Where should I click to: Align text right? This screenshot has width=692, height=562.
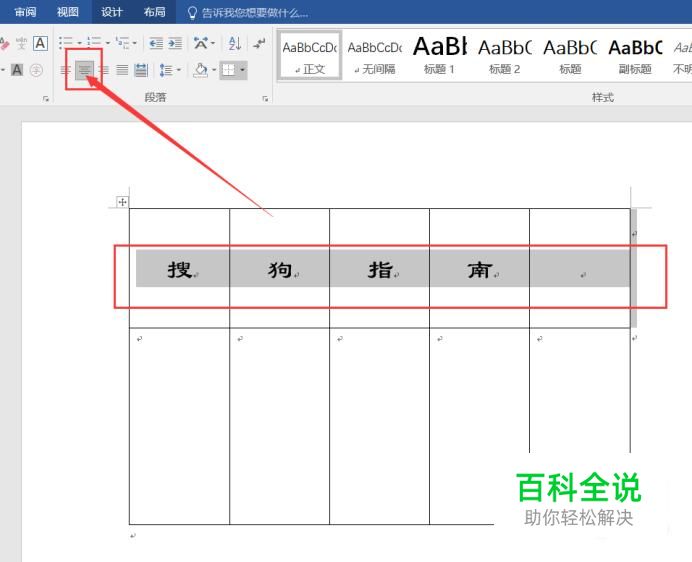point(104,70)
